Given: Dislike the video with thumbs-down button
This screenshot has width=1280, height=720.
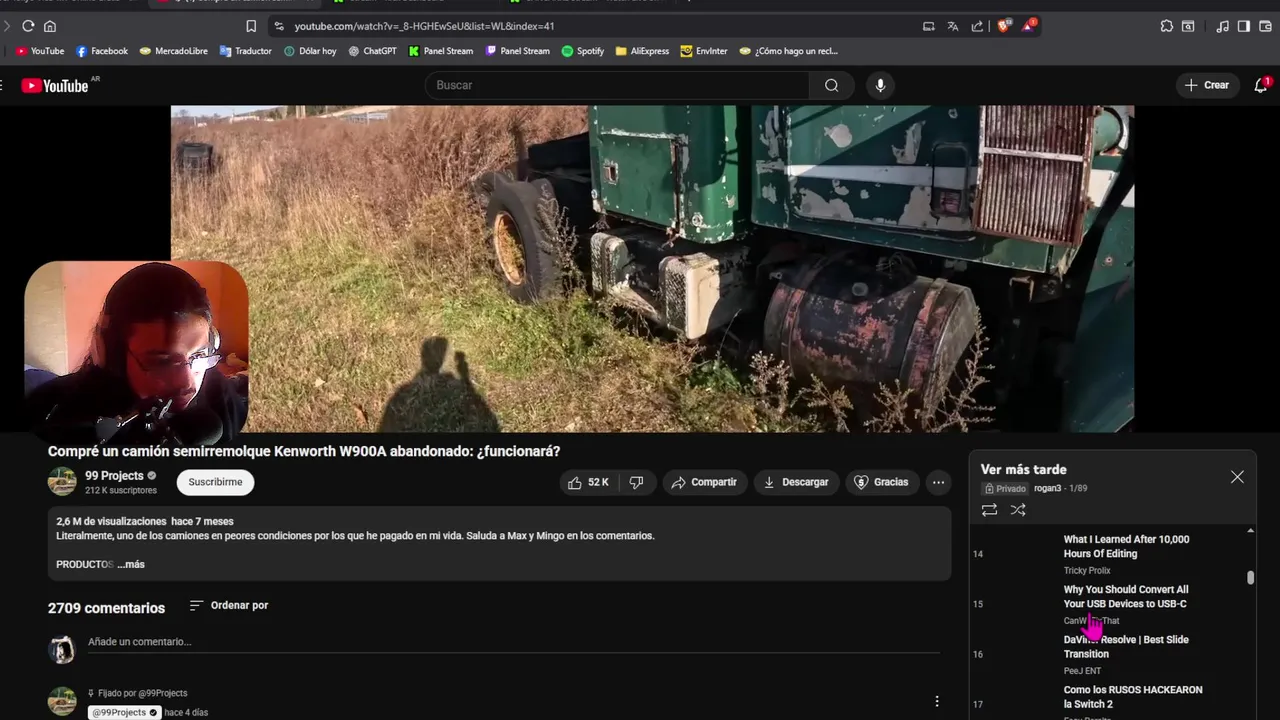Looking at the screenshot, I should (636, 482).
